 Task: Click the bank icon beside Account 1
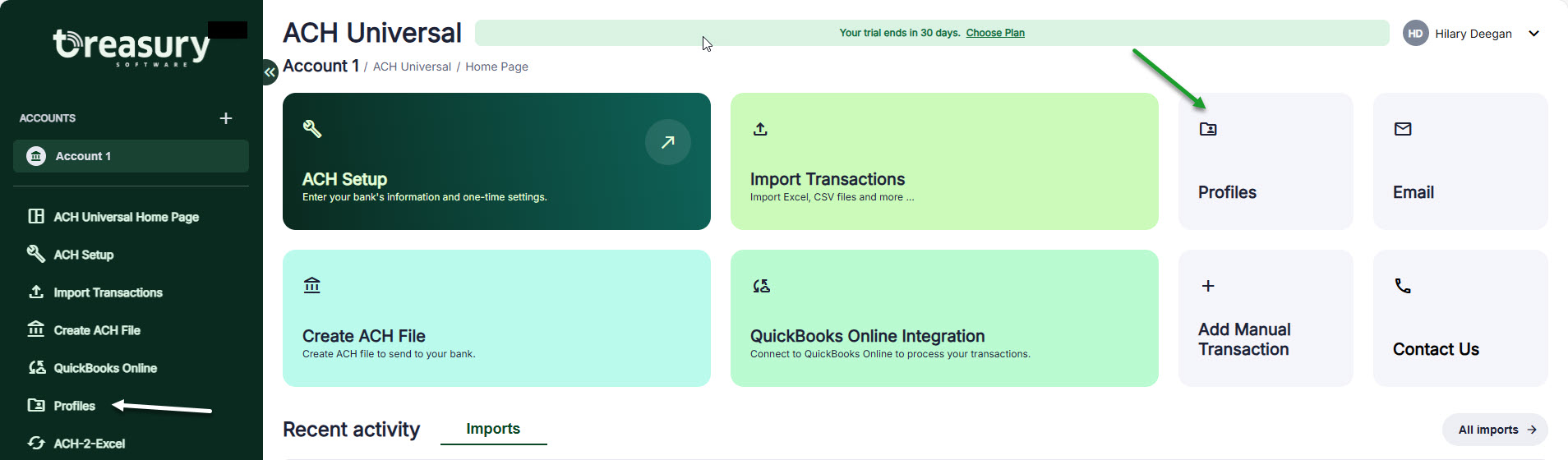point(36,156)
